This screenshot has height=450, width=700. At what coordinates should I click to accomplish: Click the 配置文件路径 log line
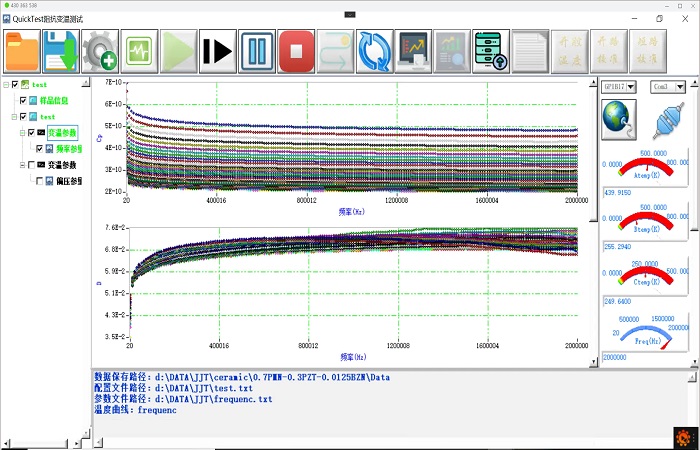point(173,388)
